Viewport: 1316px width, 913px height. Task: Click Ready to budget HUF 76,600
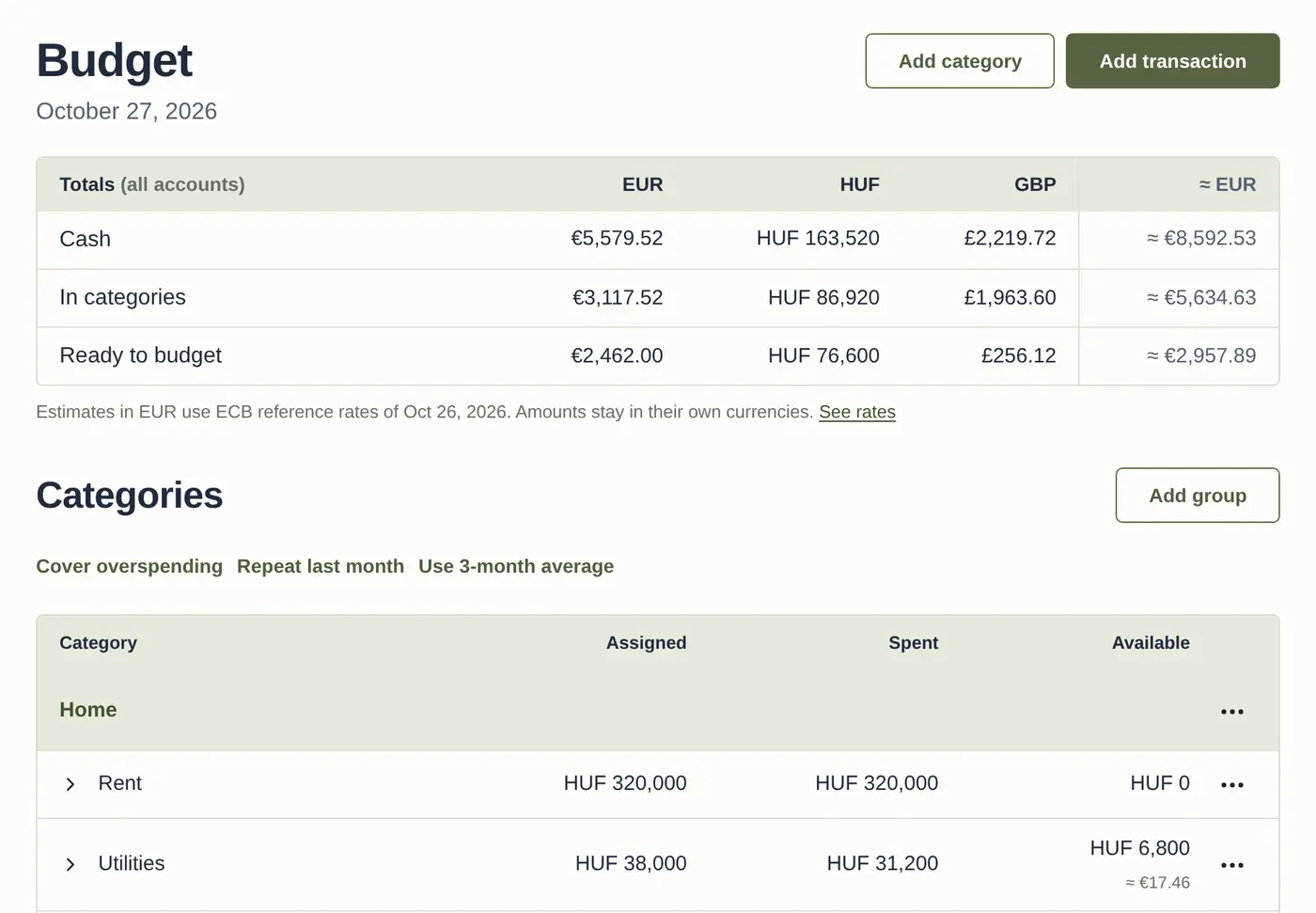click(x=823, y=356)
